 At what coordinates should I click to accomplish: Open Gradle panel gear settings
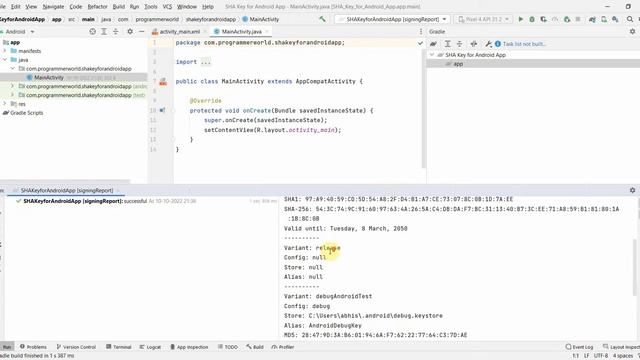632,31
